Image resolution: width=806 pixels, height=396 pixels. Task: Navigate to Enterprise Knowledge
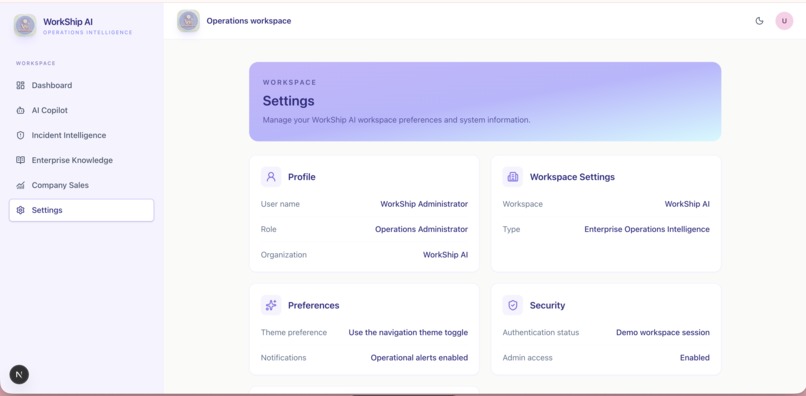(x=81, y=160)
